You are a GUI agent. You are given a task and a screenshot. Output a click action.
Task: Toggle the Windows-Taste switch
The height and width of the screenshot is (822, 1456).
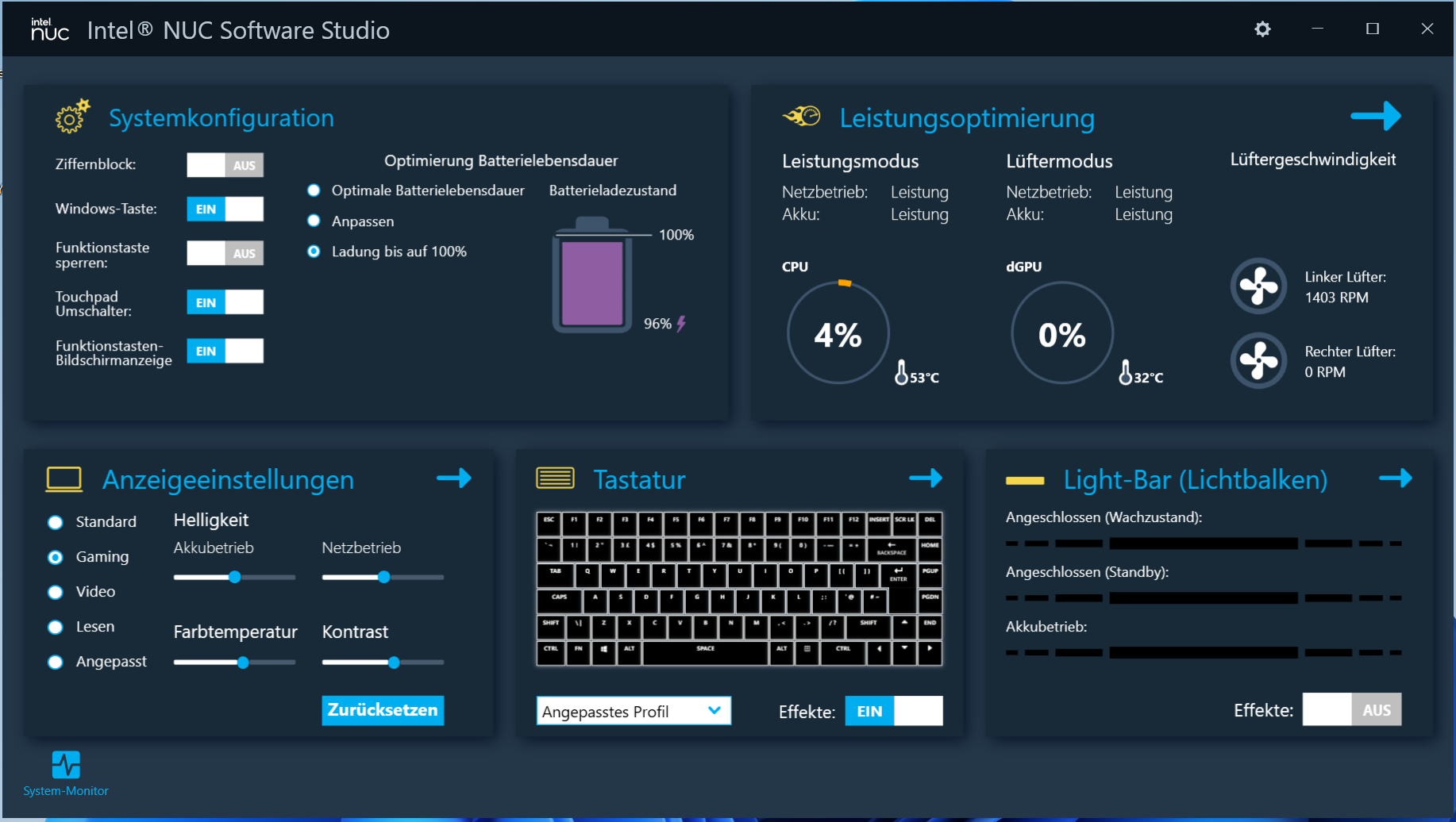coord(225,209)
